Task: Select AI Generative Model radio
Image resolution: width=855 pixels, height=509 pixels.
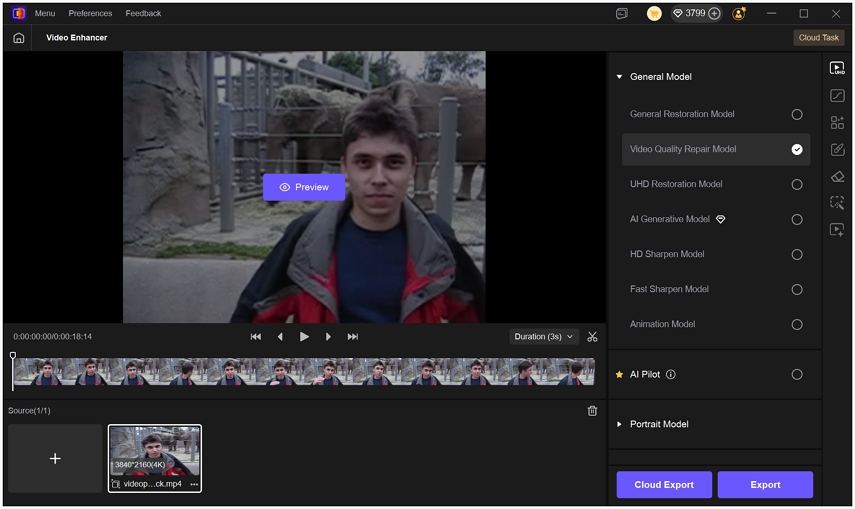Action: point(797,219)
